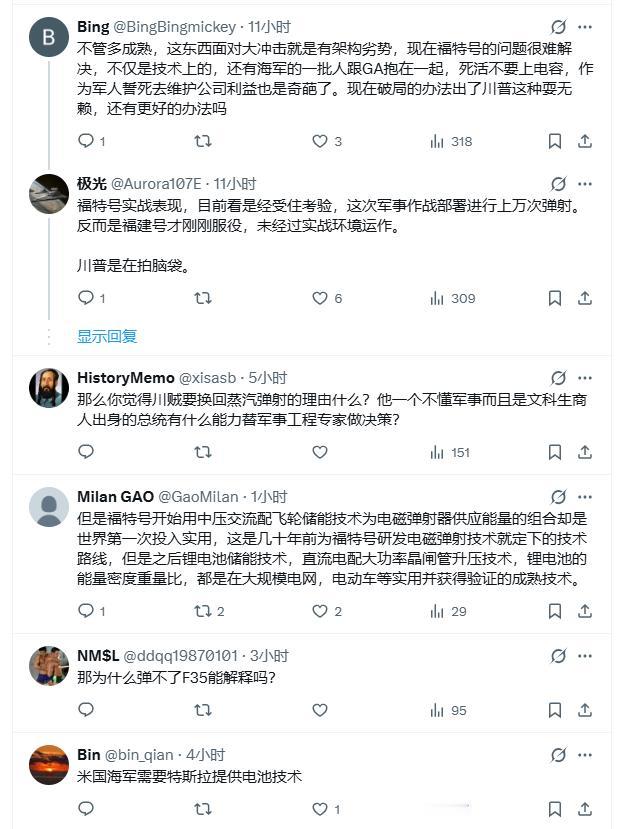
Task: Toggle like on 极光's reply with 6 likes
Action: (x=327, y=298)
